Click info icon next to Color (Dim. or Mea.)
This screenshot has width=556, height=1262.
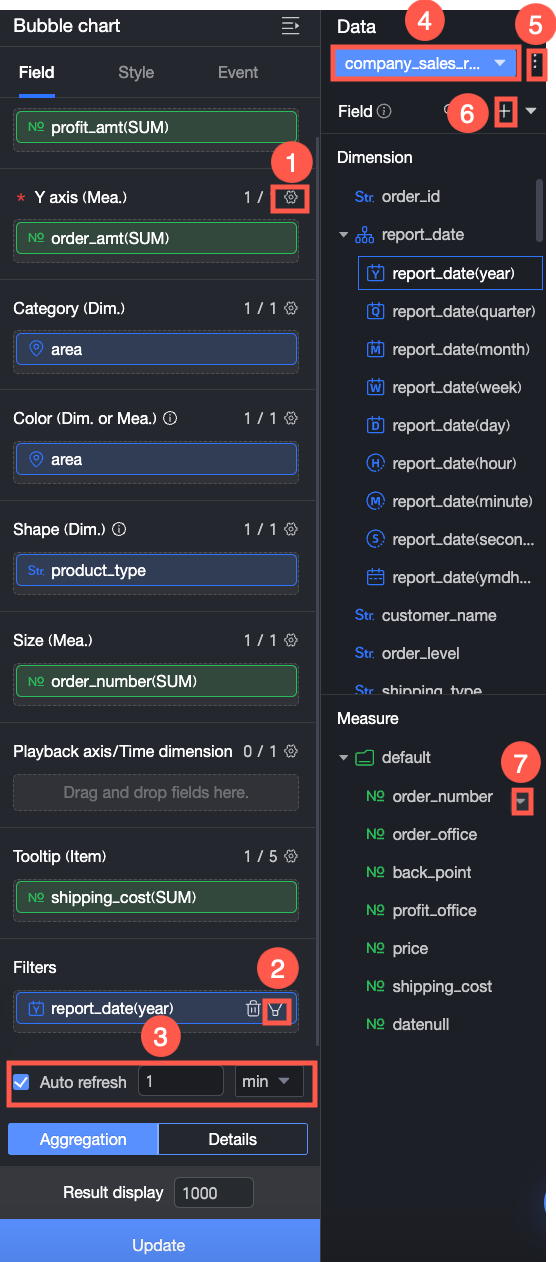coord(169,418)
